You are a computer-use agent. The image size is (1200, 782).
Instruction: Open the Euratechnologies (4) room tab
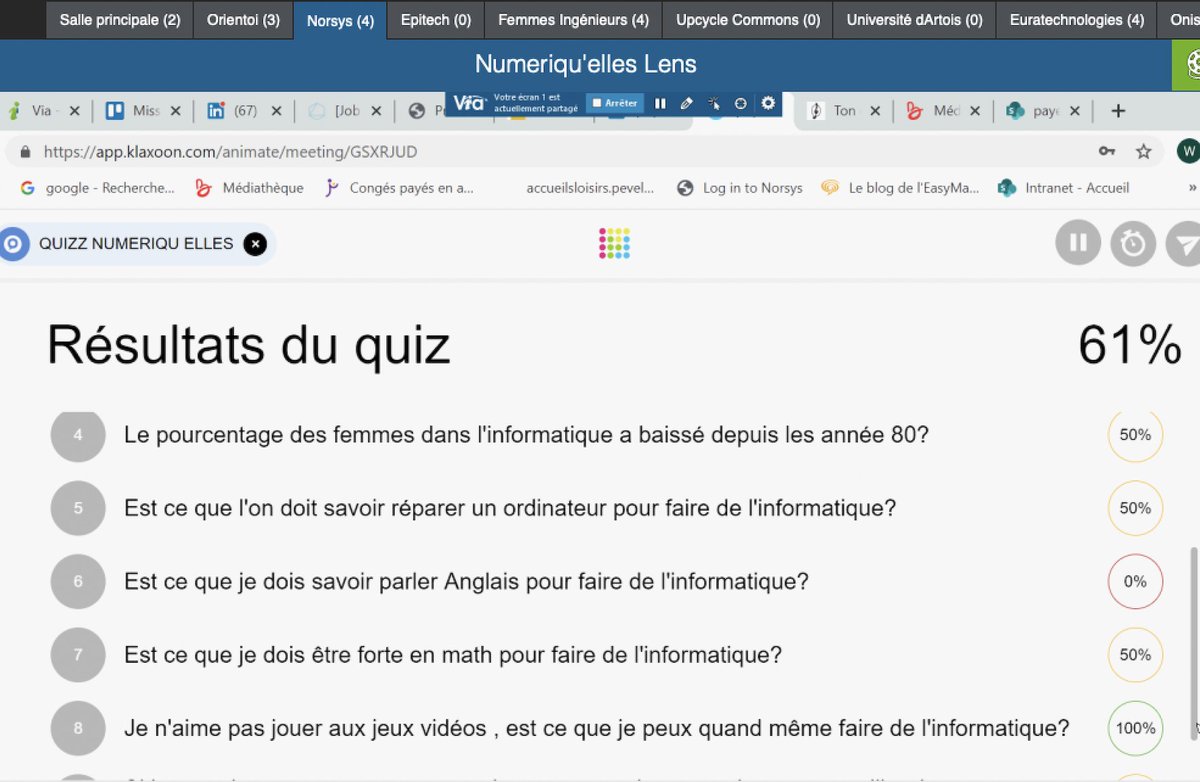click(1077, 19)
